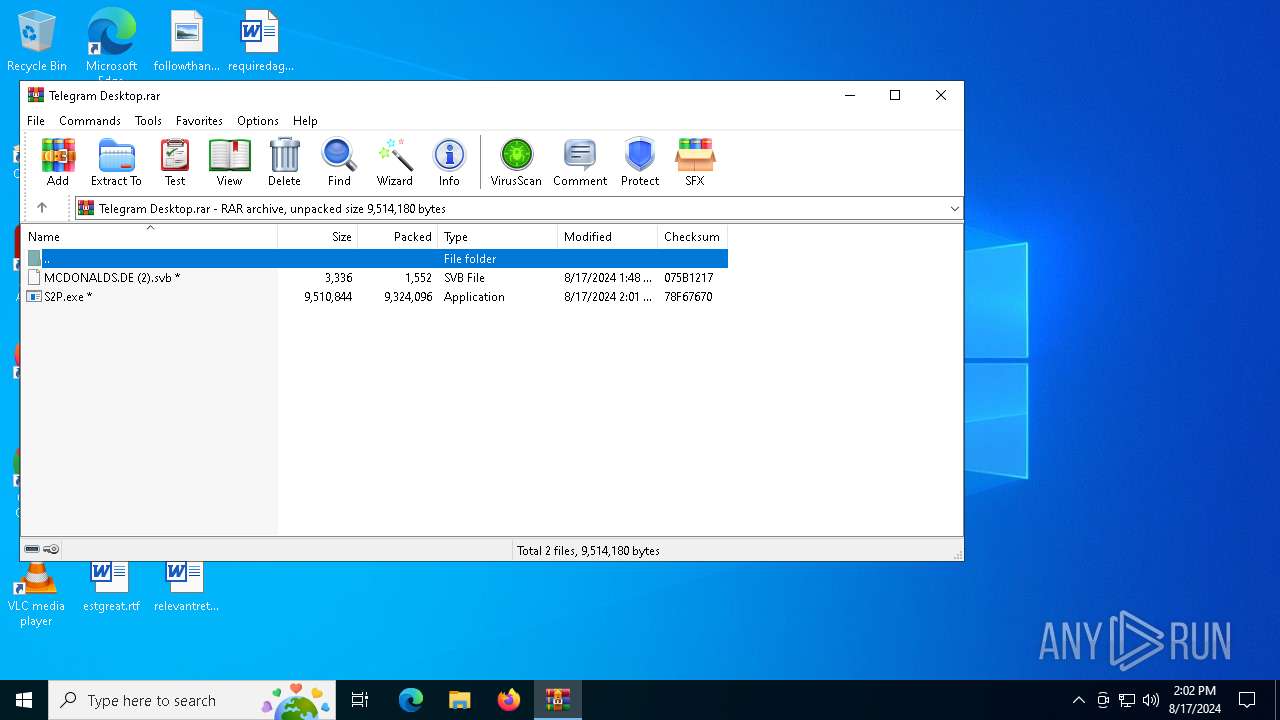Open the Commands menu

[90, 120]
